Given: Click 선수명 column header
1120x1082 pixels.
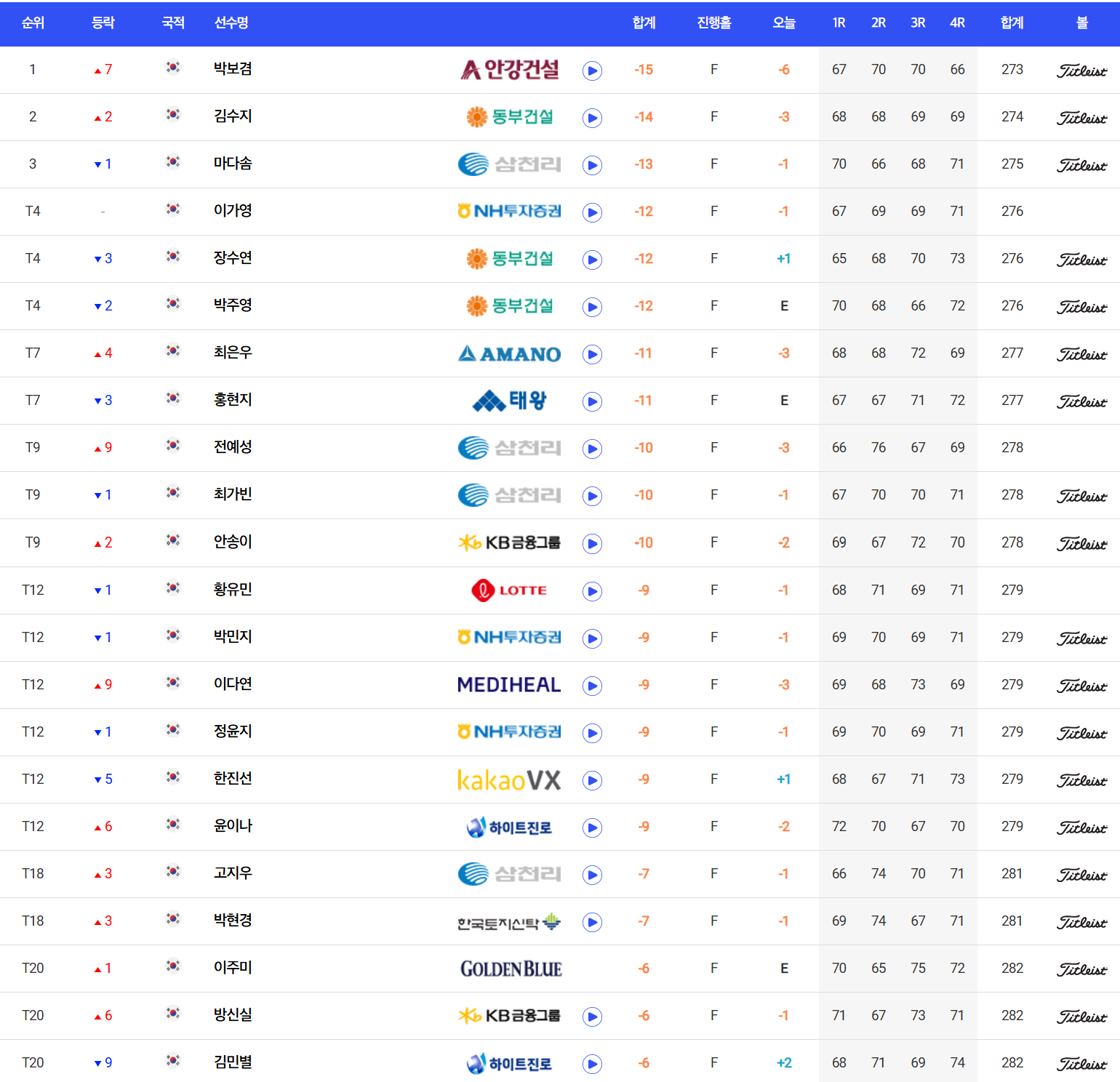Looking at the screenshot, I should [231, 23].
